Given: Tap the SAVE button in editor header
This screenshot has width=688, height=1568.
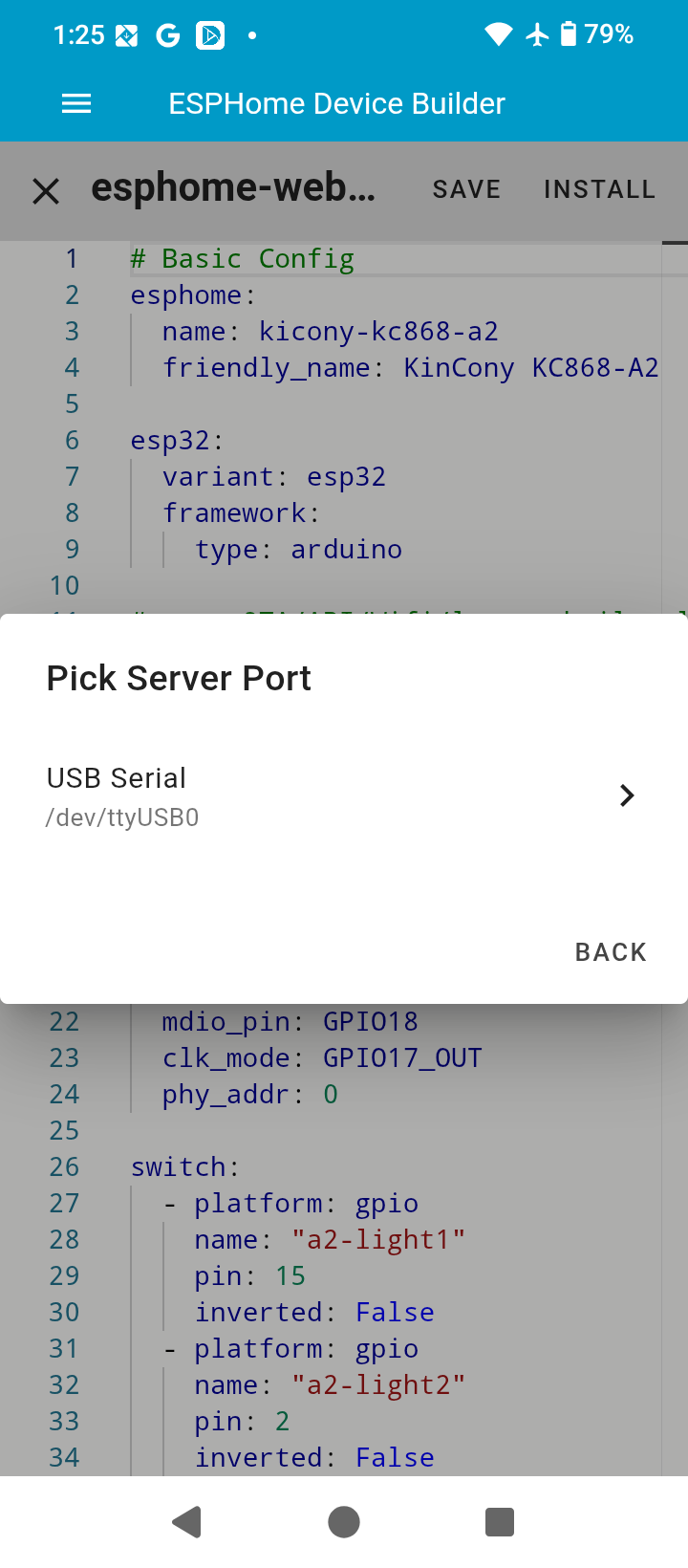Looking at the screenshot, I should pyautogui.click(x=466, y=189).
